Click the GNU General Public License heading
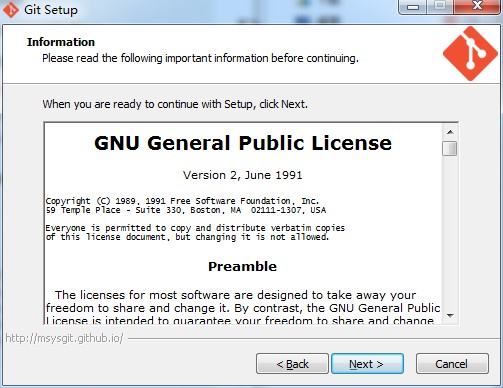Image resolution: width=503 pixels, height=388 pixels. point(243,143)
